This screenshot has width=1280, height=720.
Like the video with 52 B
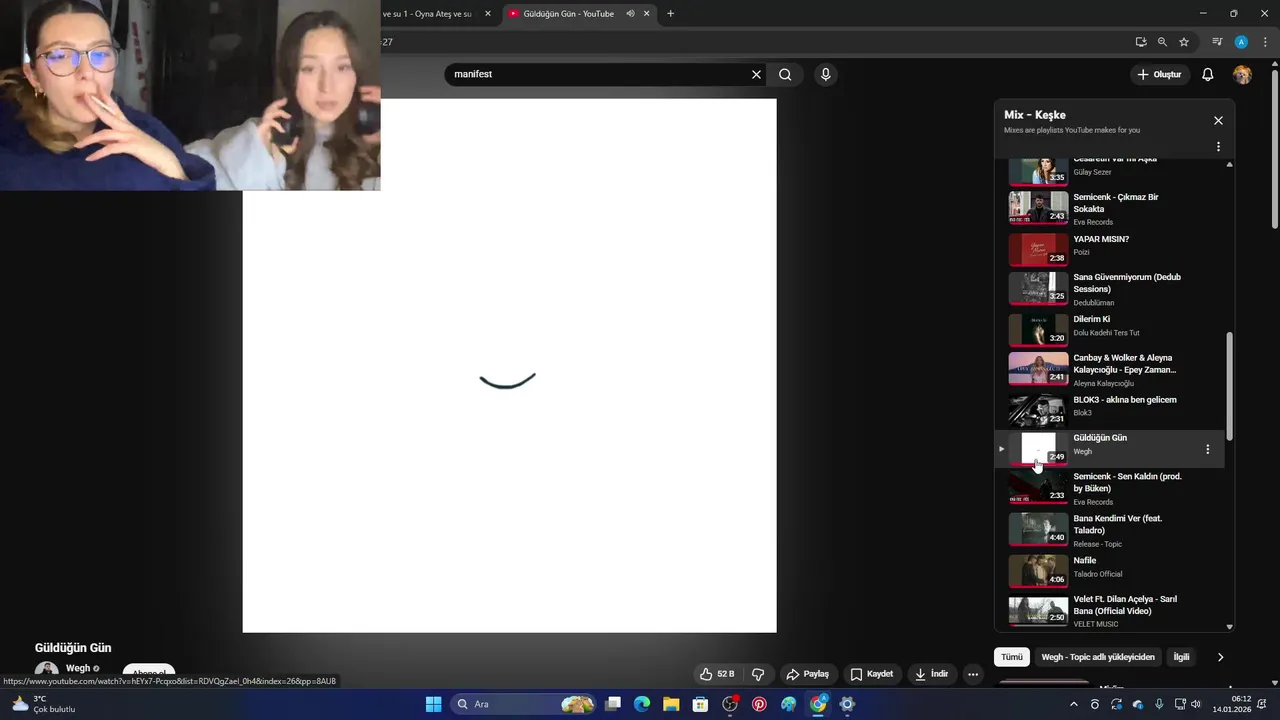point(719,674)
